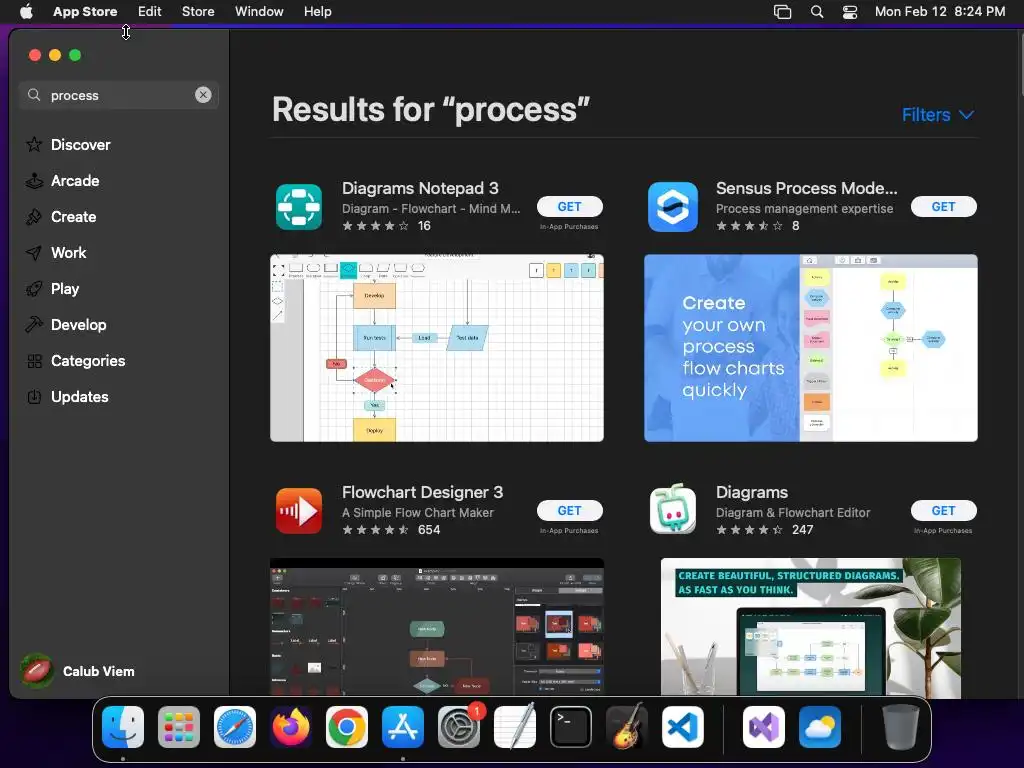View Sensus process flow charts screenshot
Screen dimensions: 1024x768
tap(810, 348)
